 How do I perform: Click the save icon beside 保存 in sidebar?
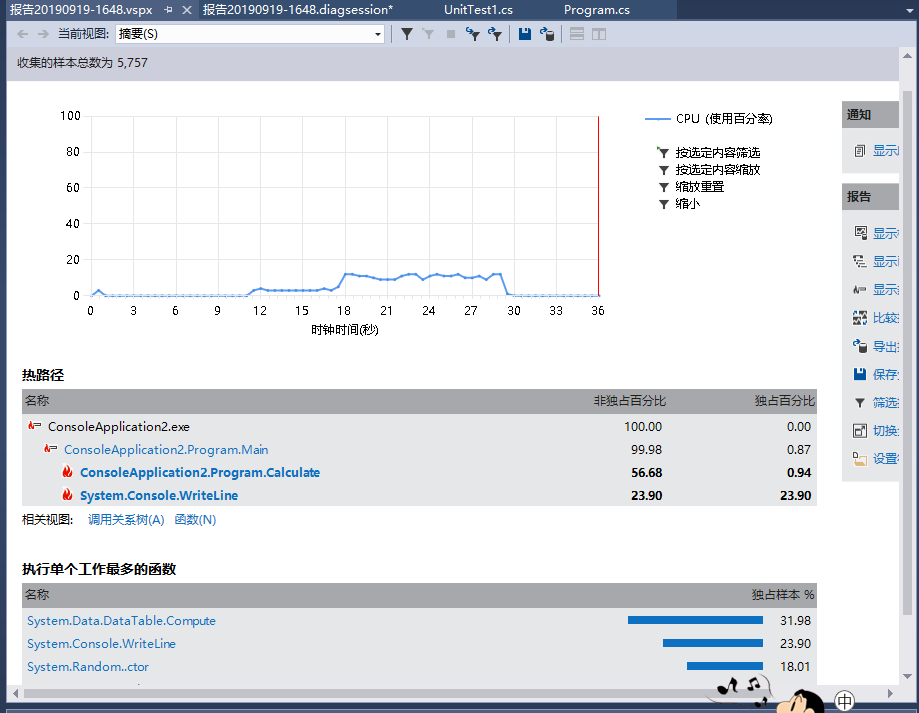[860, 374]
